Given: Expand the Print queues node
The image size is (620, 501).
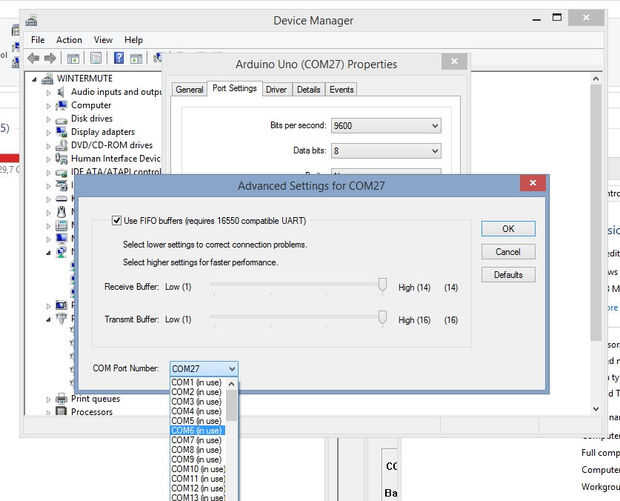Looking at the screenshot, I should pos(48,399).
